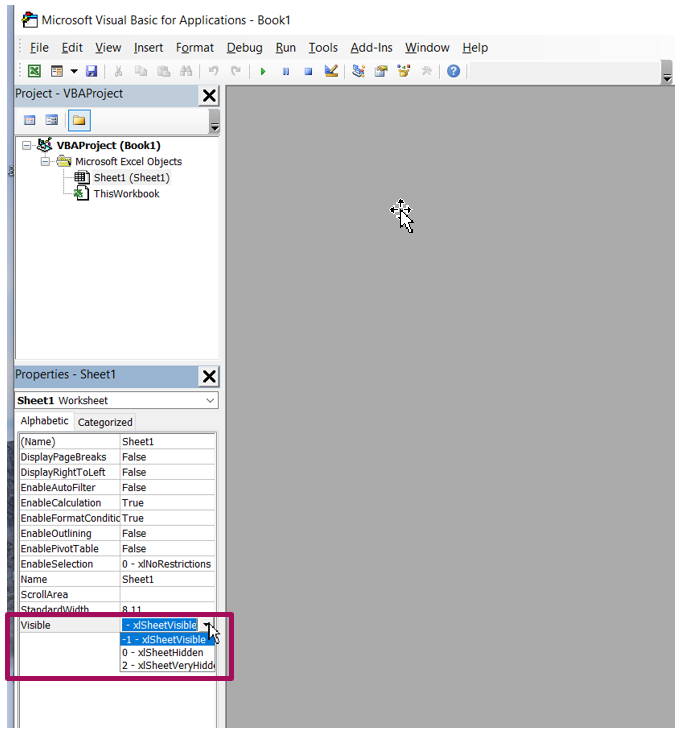Click Insert UserForm toolbar icon
This screenshot has height=748, width=686.
pyautogui.click(x=56, y=71)
